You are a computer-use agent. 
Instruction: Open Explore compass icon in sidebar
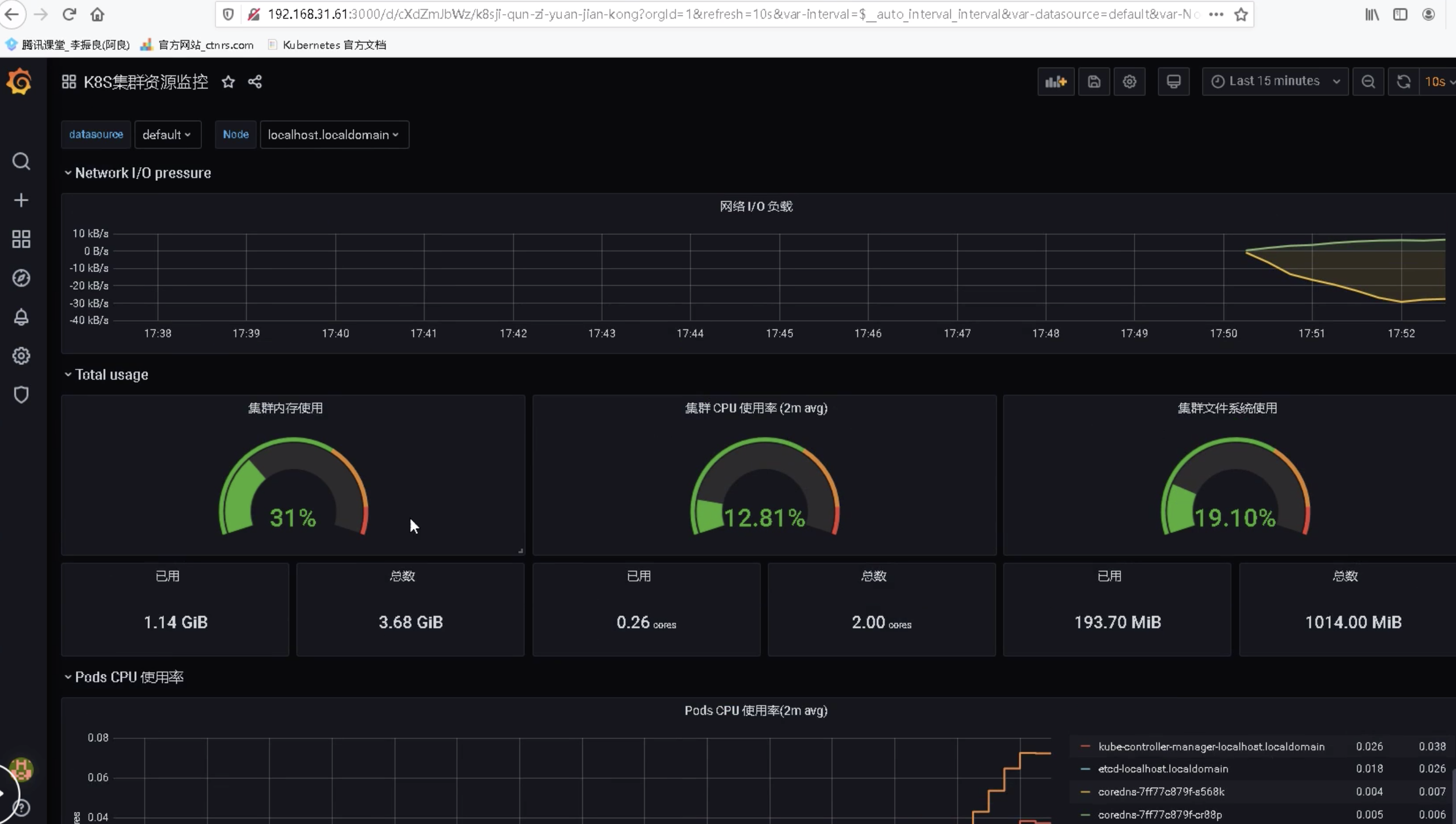(x=21, y=278)
